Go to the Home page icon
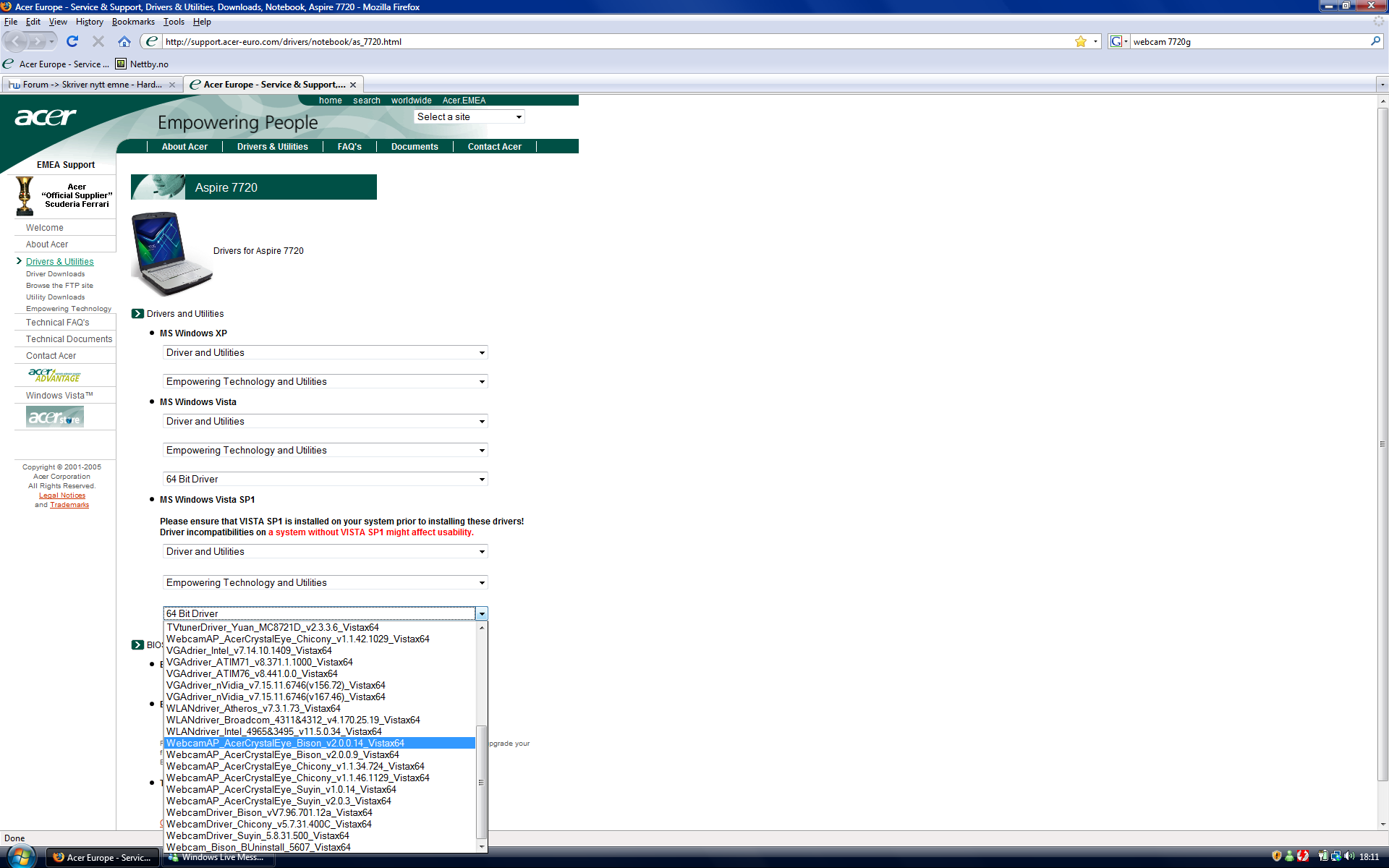This screenshot has width=1389, height=868. (124, 41)
